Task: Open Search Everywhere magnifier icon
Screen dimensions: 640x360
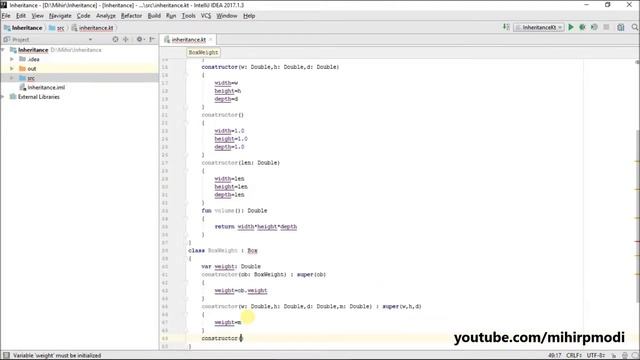Action: point(635,27)
